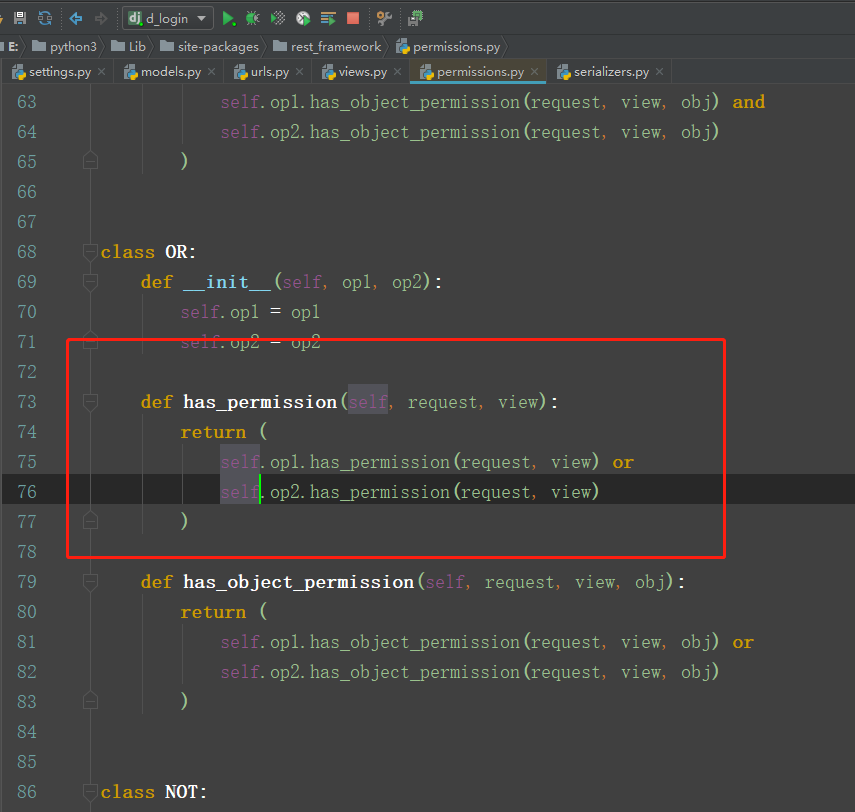Click the Synchronize icon in the toolbar

(45, 19)
